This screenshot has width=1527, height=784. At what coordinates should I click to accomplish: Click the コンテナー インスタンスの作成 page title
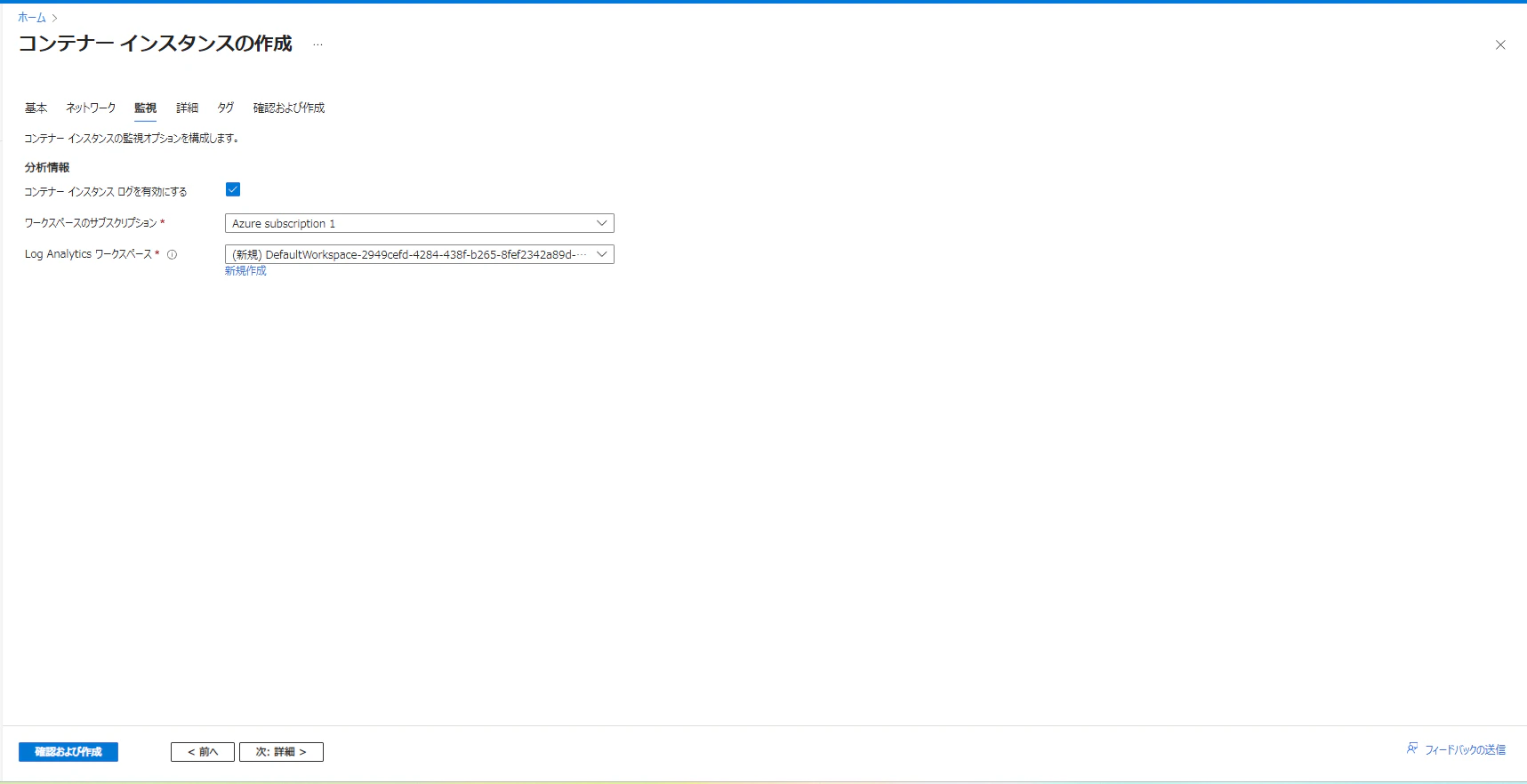point(156,44)
